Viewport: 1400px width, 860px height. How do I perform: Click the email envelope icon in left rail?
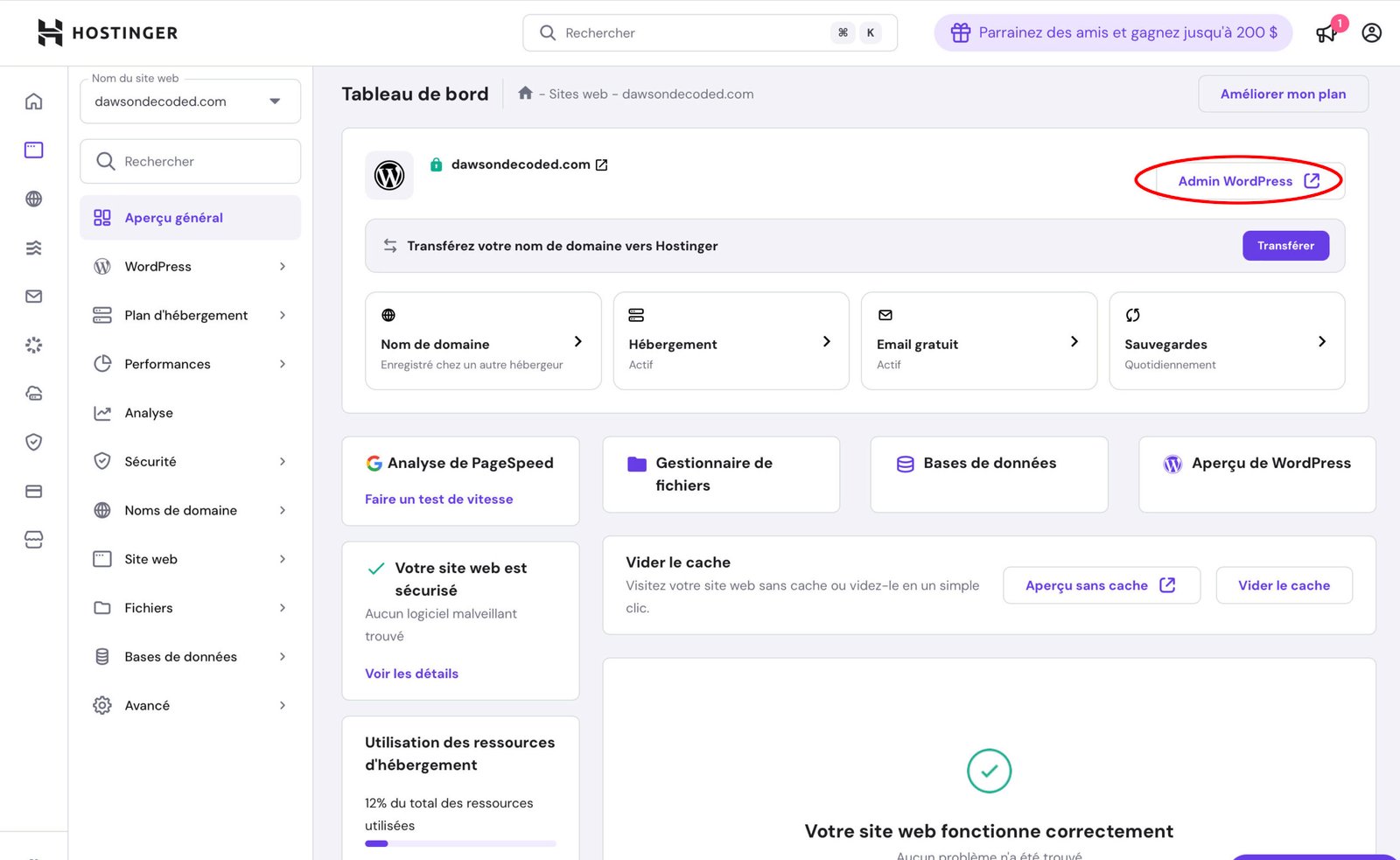tap(33, 297)
